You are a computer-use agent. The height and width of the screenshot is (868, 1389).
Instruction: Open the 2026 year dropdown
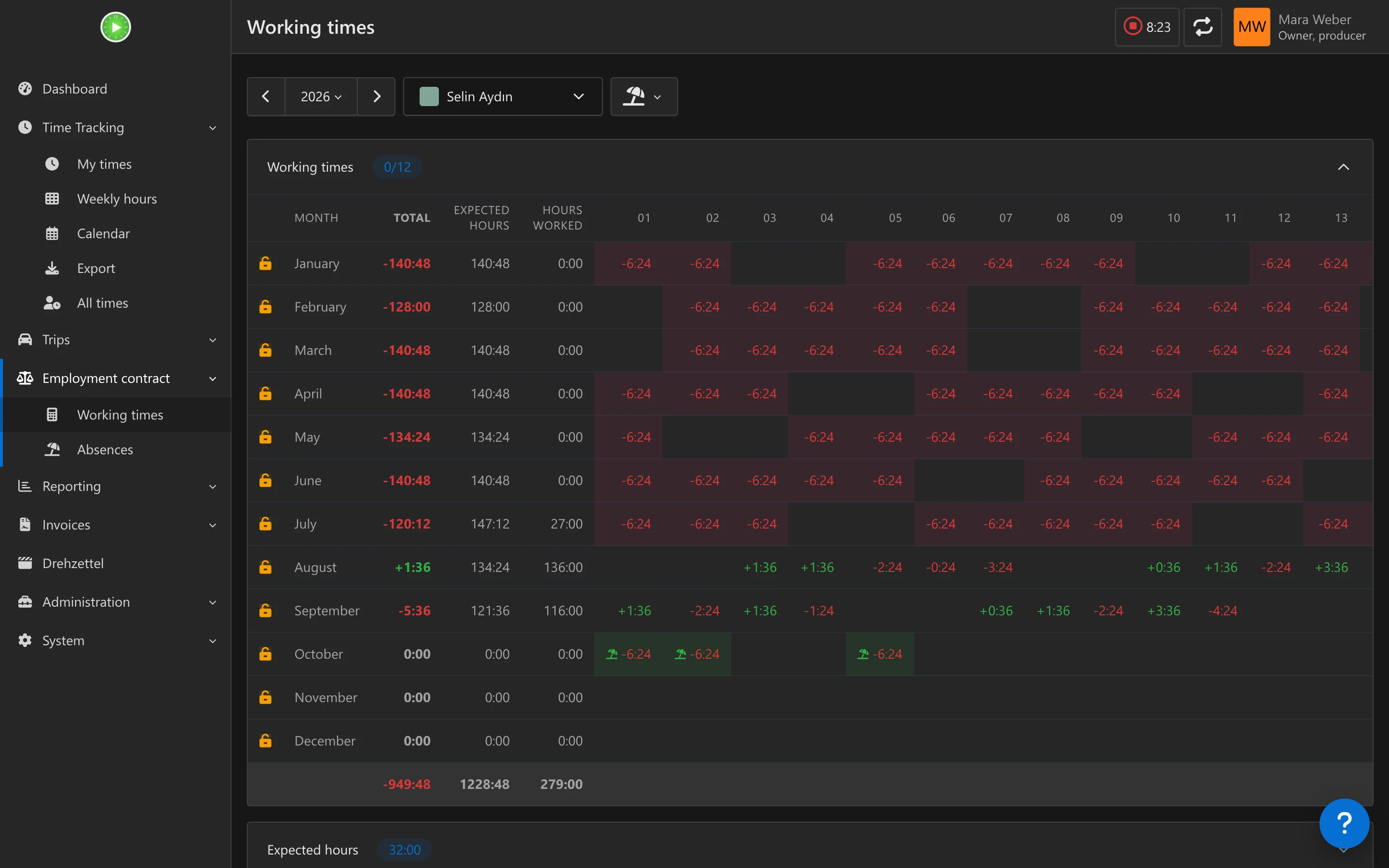point(321,96)
